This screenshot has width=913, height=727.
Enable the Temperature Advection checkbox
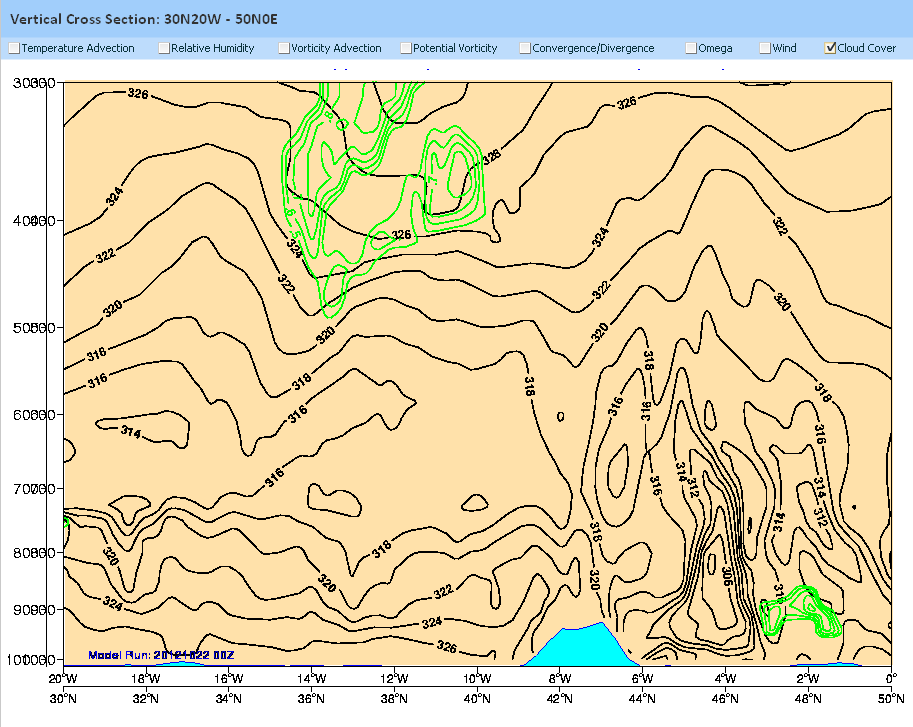(x=14, y=48)
